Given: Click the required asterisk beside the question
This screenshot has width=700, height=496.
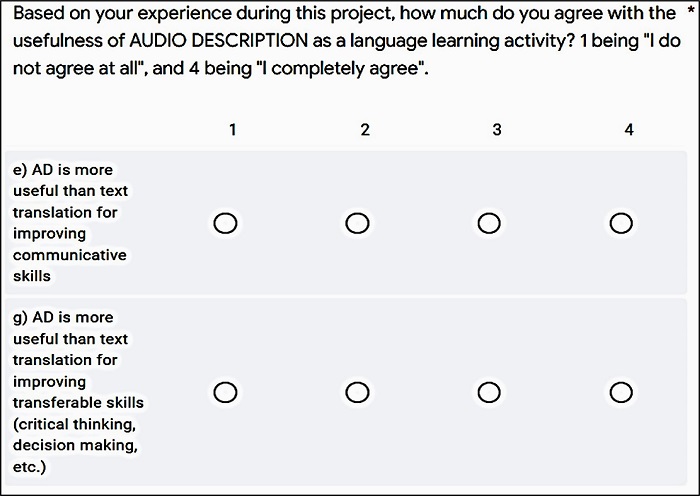Looking at the screenshot, I should pos(690,13).
